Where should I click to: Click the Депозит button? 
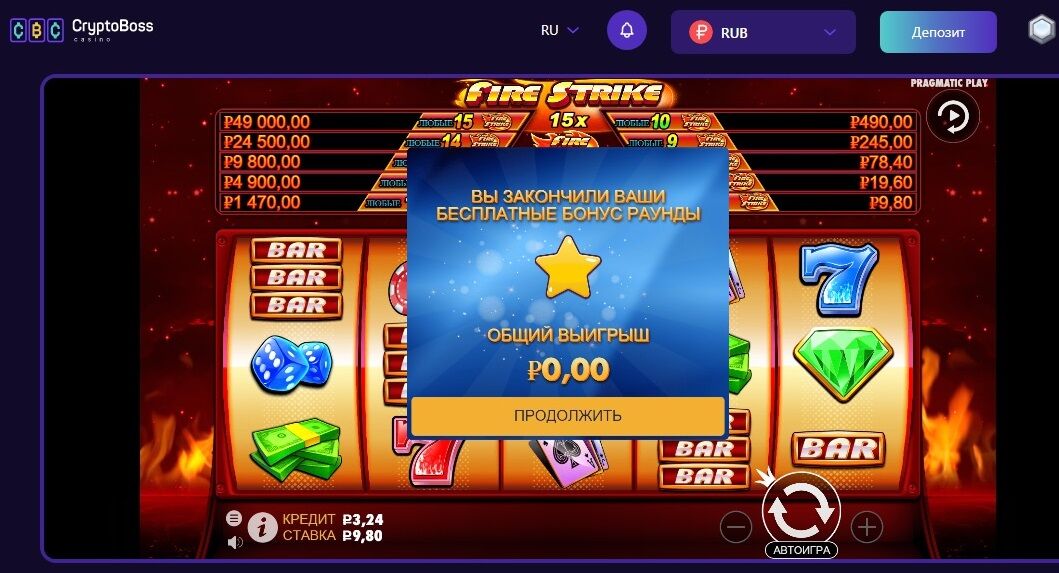point(938,32)
